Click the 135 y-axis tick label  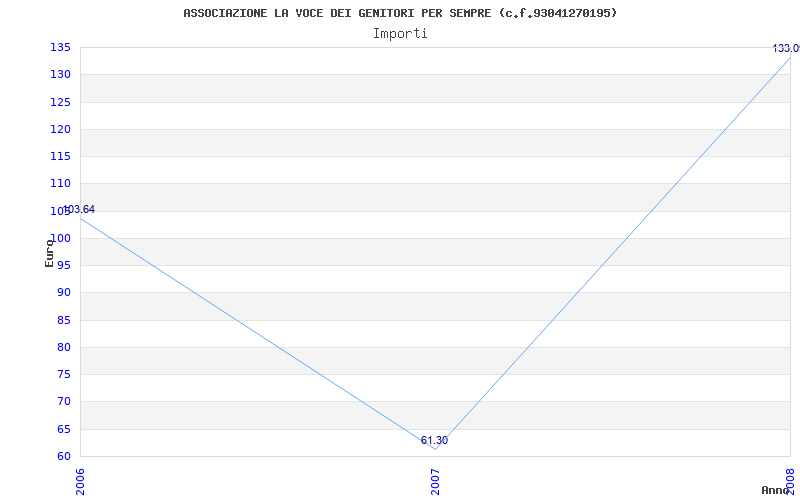point(60,47)
